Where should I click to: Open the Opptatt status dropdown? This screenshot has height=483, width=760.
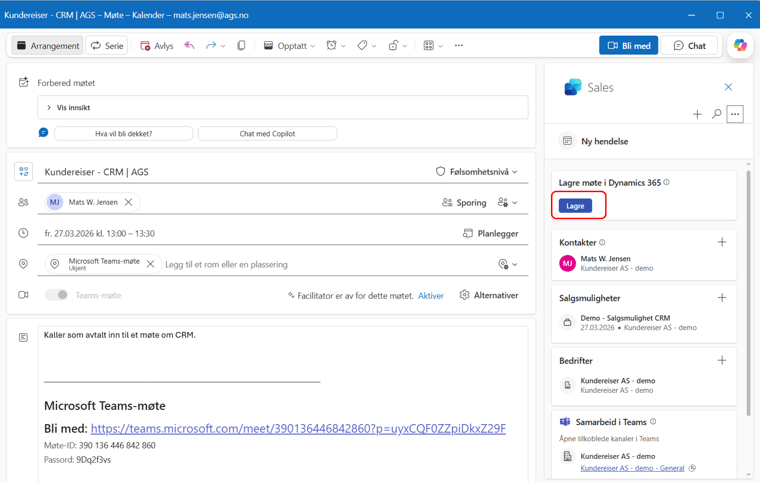[289, 46]
